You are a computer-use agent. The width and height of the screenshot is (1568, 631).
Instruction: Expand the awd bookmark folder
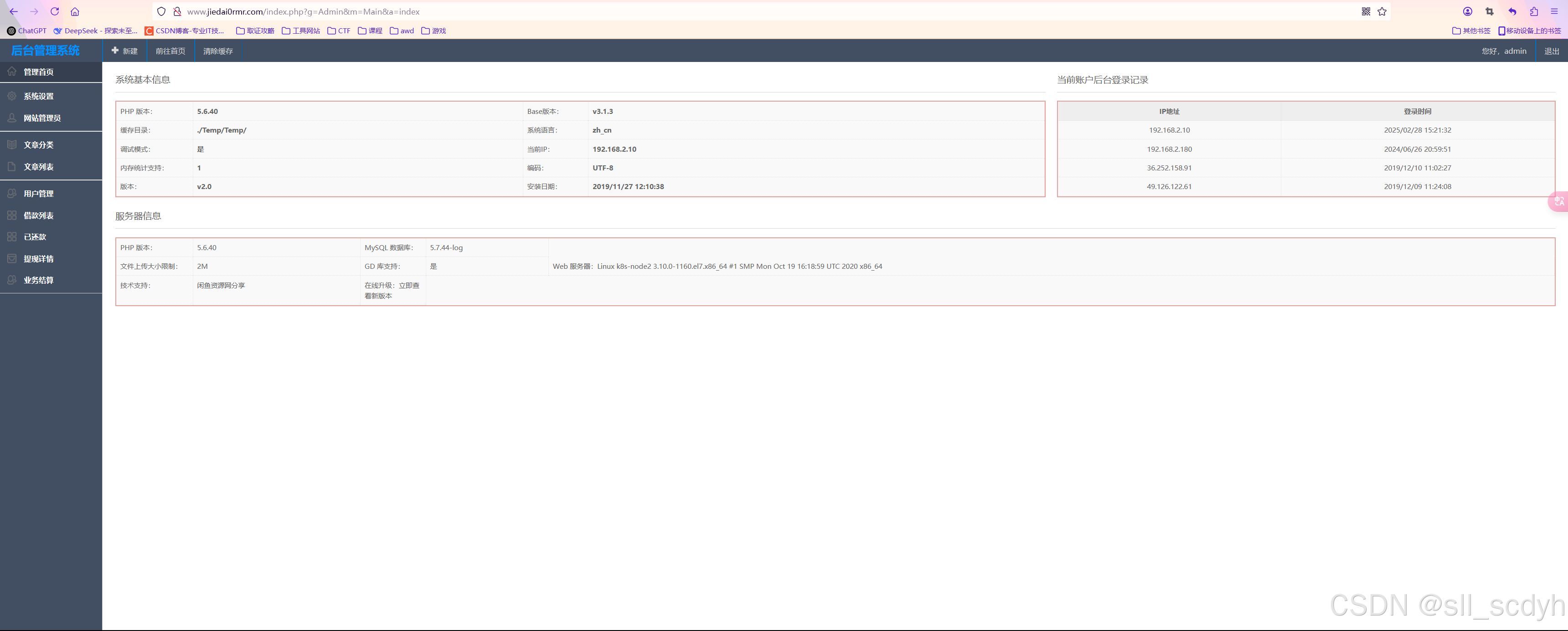402,31
